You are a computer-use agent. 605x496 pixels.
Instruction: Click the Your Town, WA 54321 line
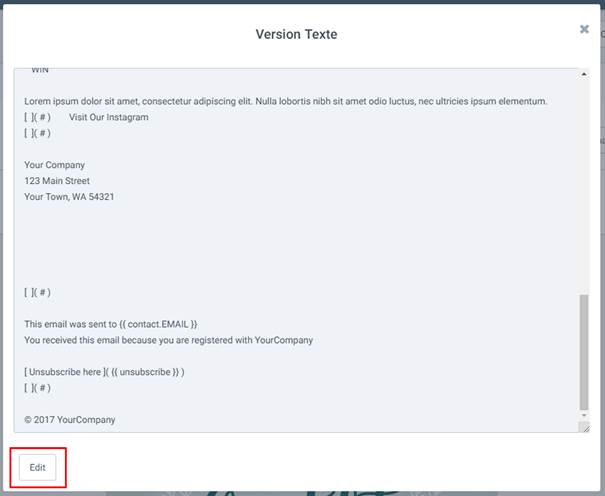[x=69, y=197]
